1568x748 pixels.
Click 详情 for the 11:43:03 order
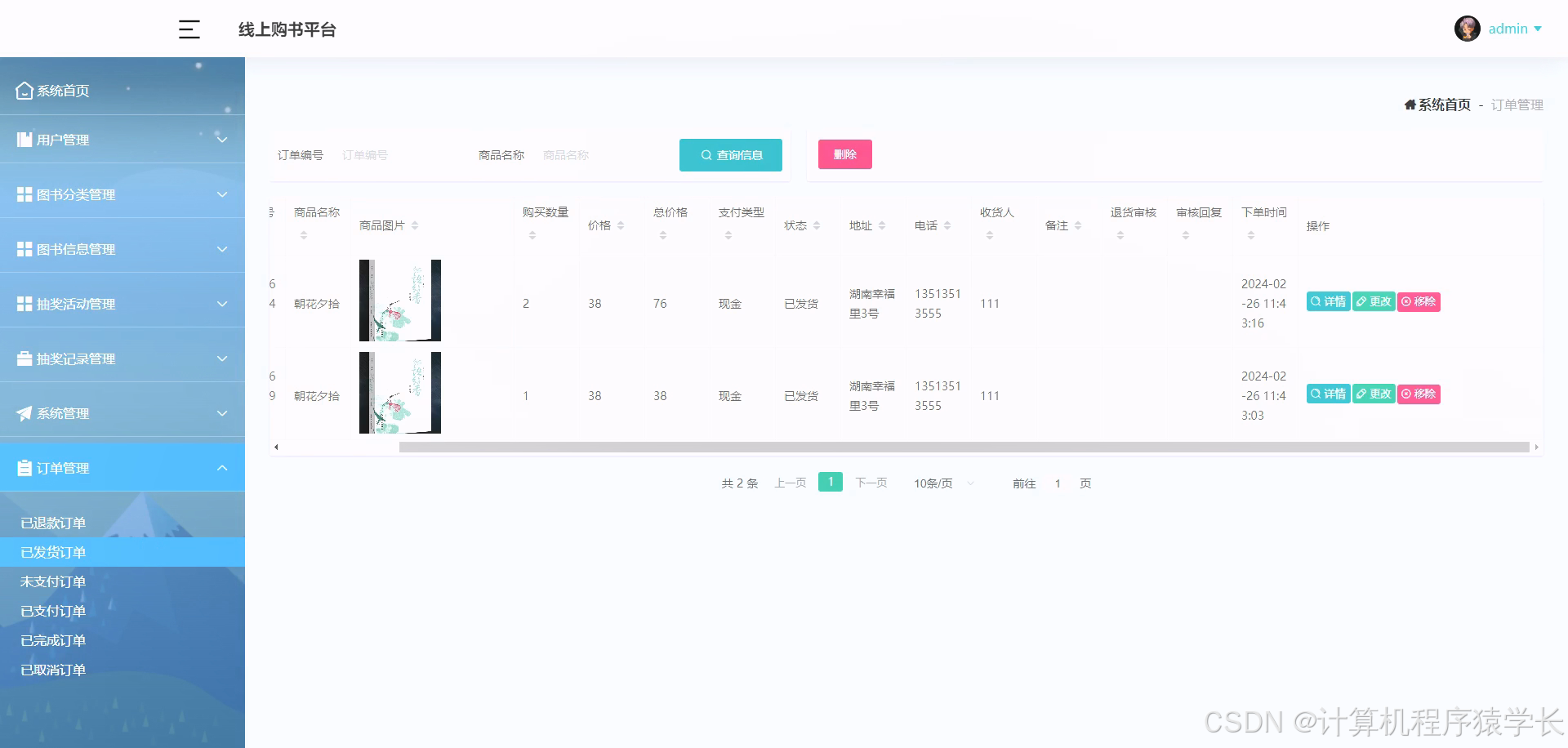[x=1328, y=394]
